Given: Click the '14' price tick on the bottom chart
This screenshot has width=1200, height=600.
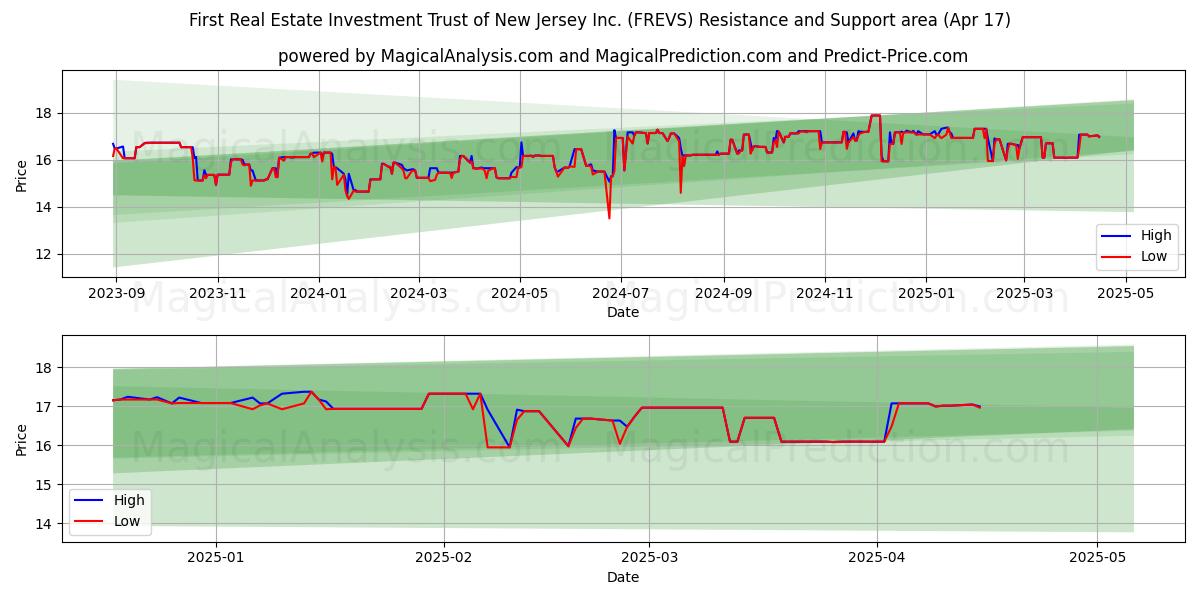Looking at the screenshot, I should click(x=46, y=523).
